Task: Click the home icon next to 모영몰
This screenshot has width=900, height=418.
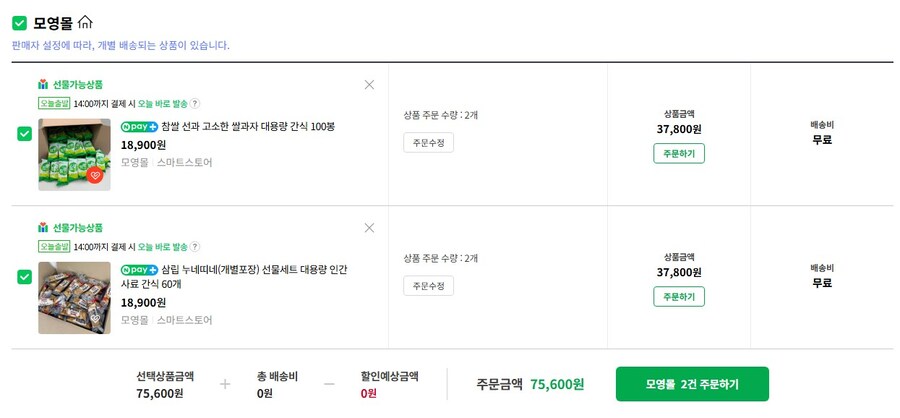Action: click(x=85, y=22)
